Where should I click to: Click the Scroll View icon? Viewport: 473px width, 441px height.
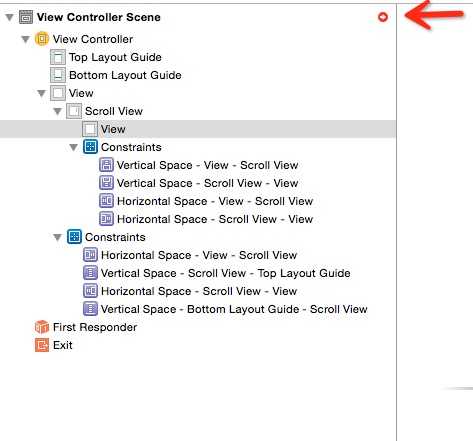pos(74,111)
